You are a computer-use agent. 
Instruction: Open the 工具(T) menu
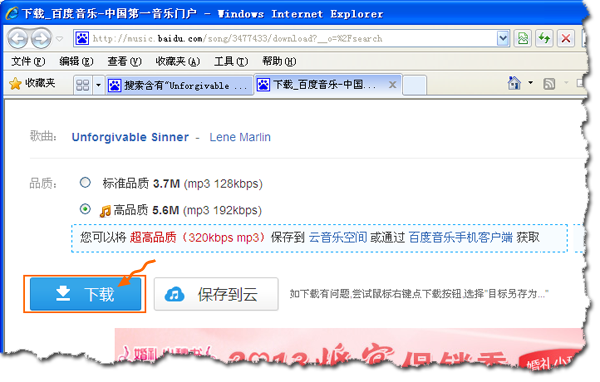click(231, 61)
